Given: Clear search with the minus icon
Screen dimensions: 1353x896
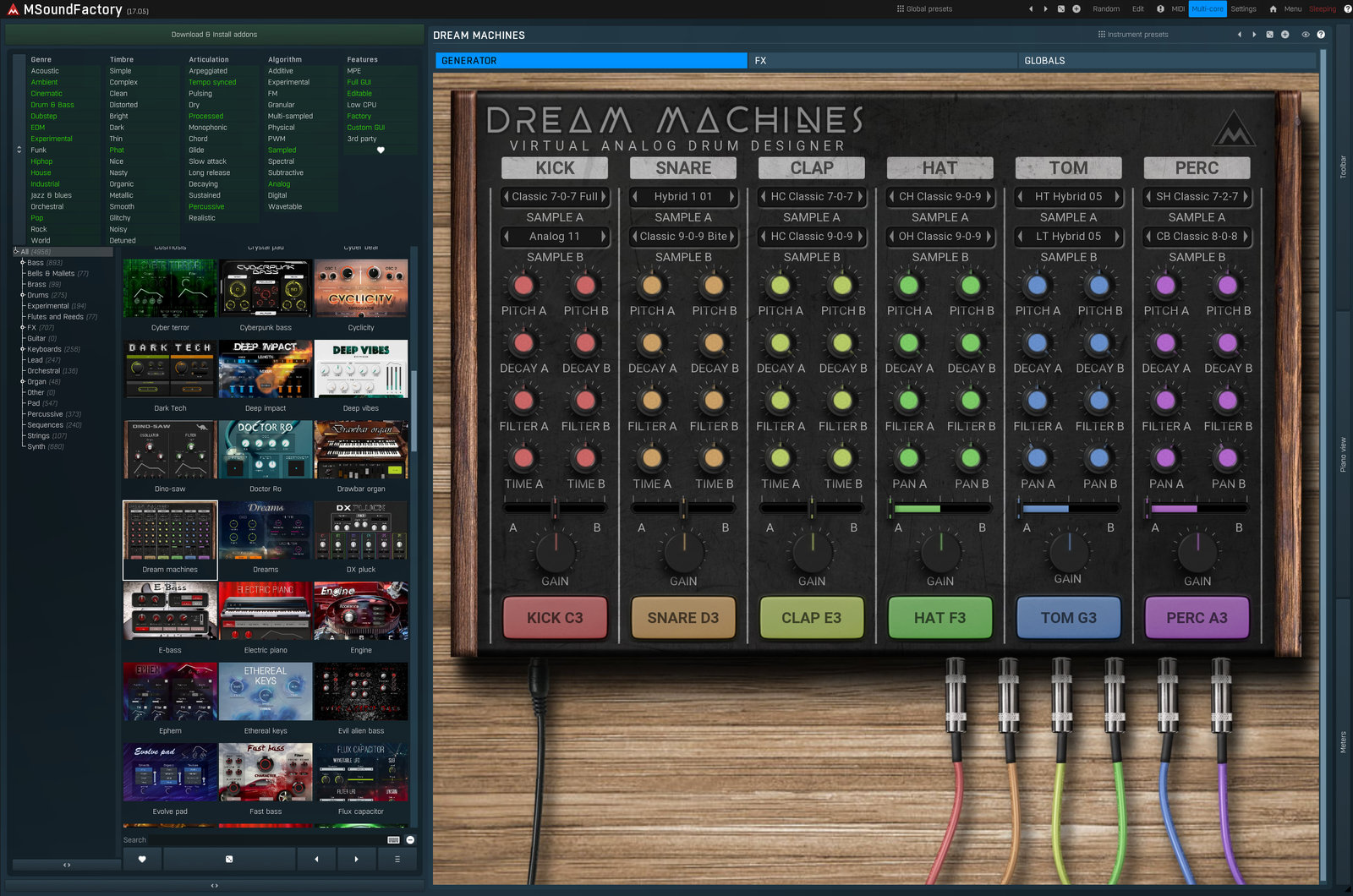Looking at the screenshot, I should pos(410,839).
